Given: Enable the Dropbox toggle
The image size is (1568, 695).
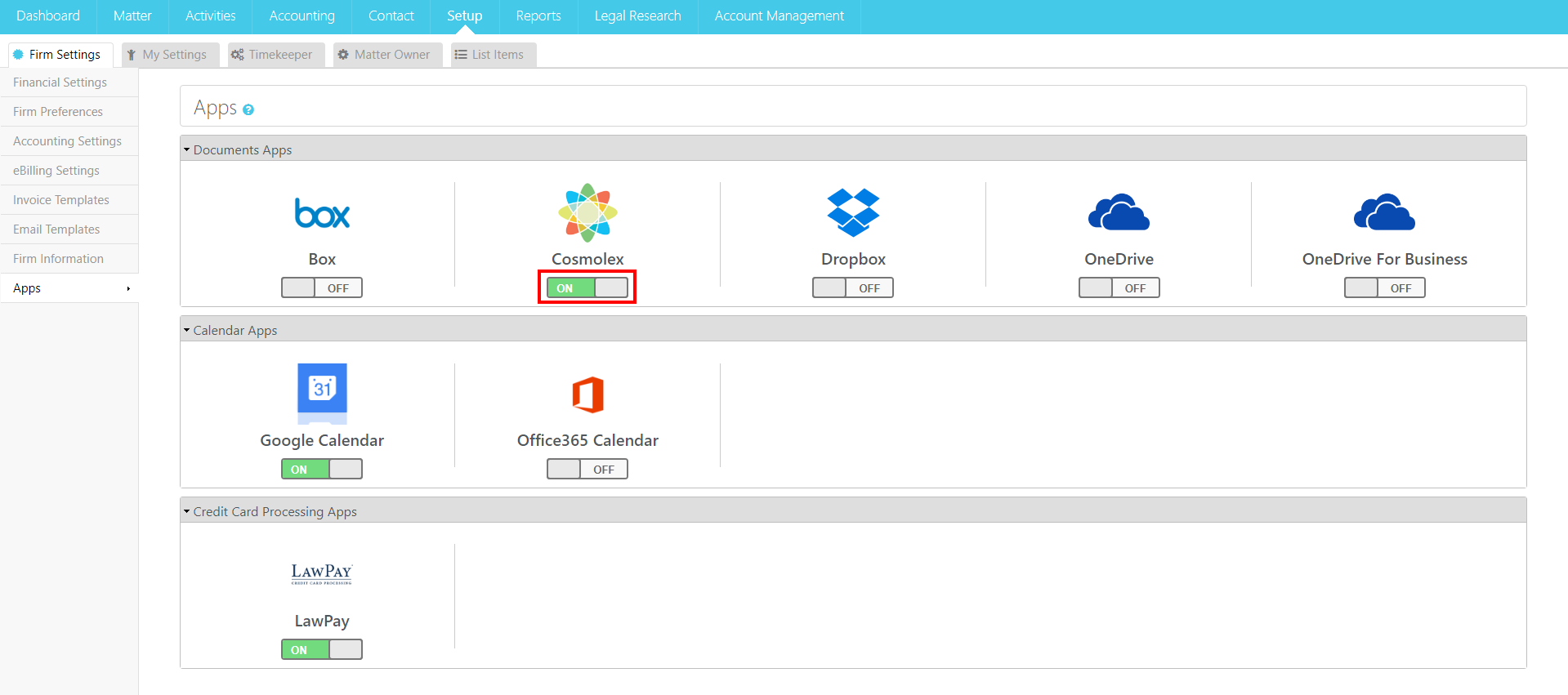Looking at the screenshot, I should [x=853, y=287].
